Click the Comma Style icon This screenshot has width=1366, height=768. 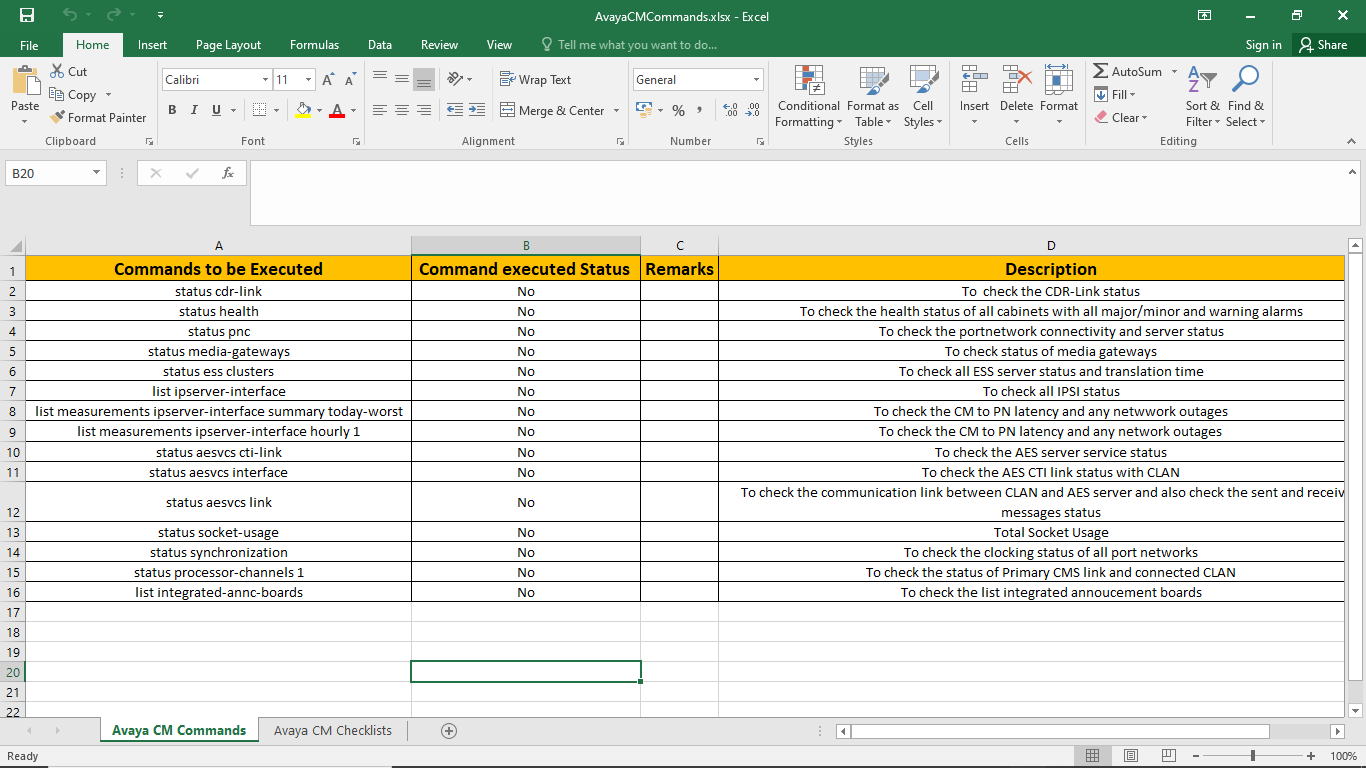click(700, 110)
